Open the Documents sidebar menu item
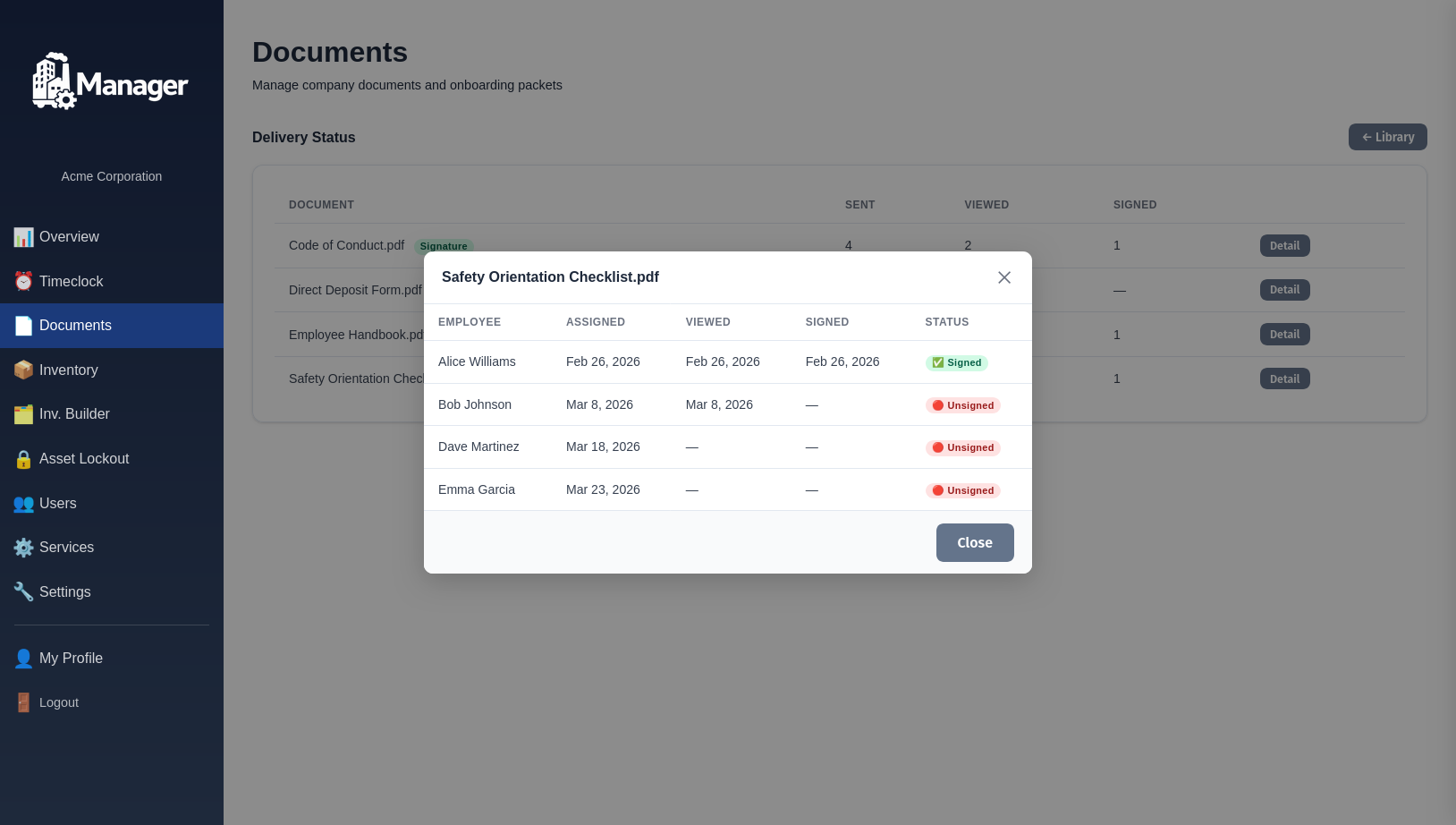The image size is (1456, 825). pos(75,326)
